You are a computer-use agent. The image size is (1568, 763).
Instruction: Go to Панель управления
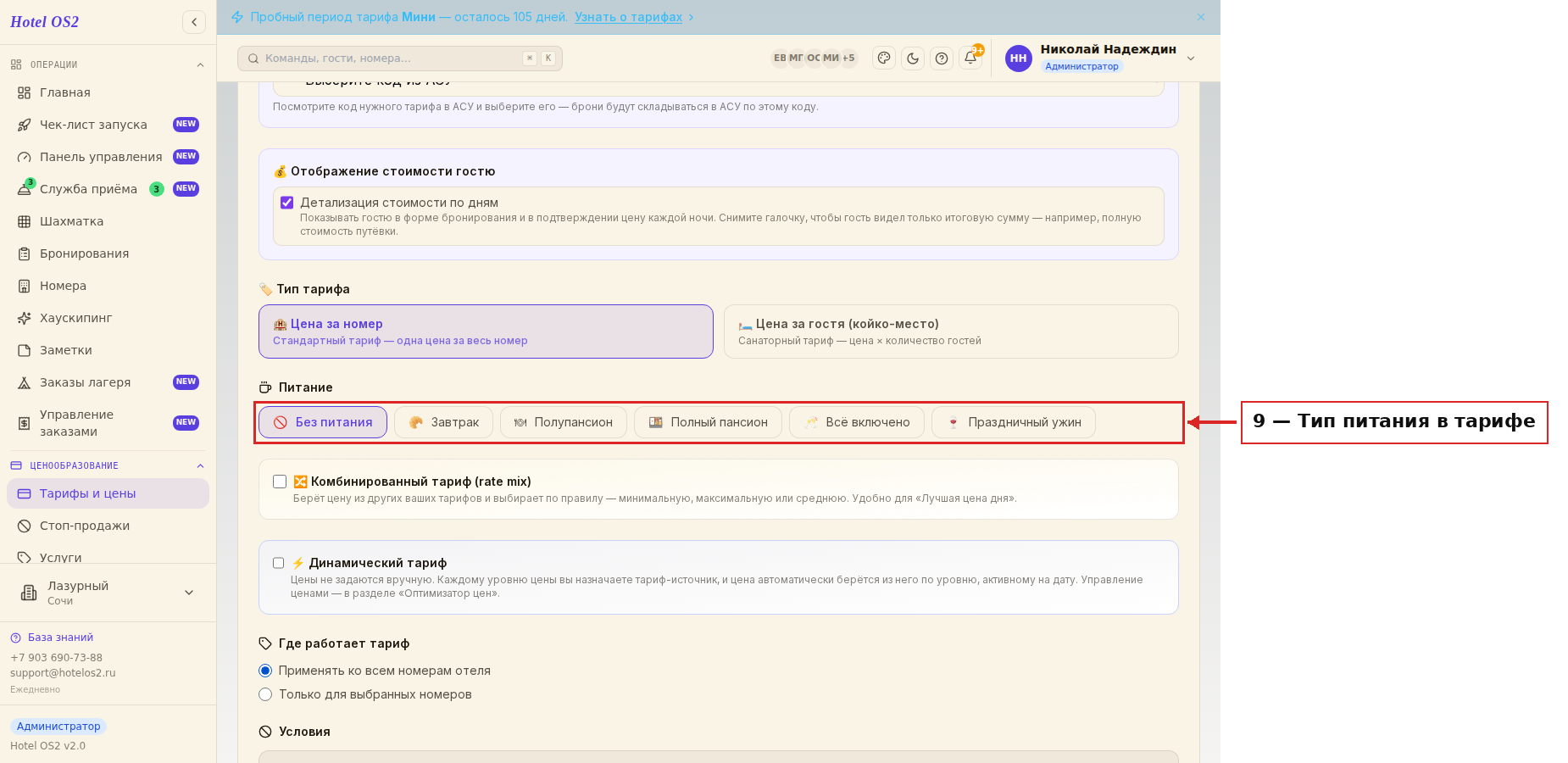coord(108,157)
